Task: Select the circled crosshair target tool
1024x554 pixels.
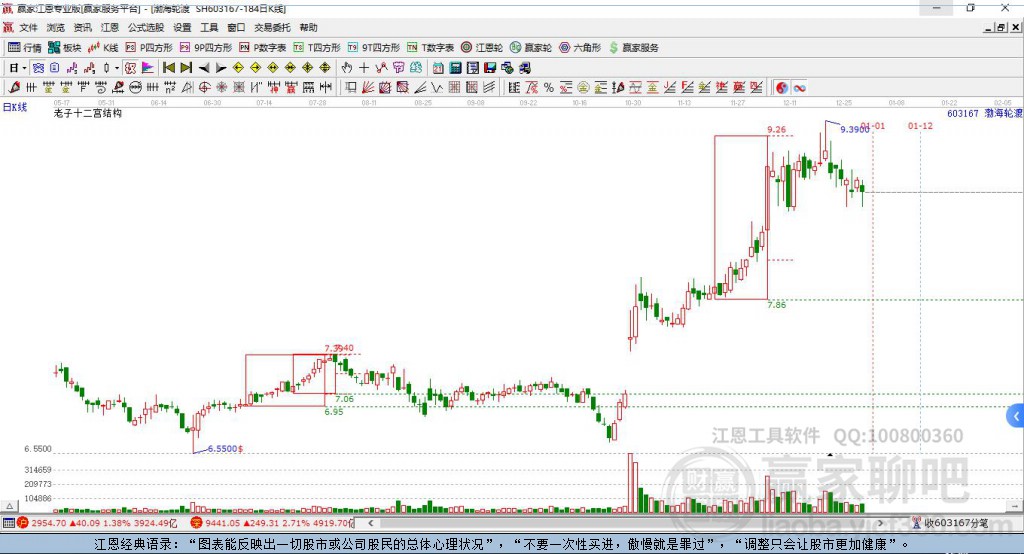Action: (x=204, y=87)
